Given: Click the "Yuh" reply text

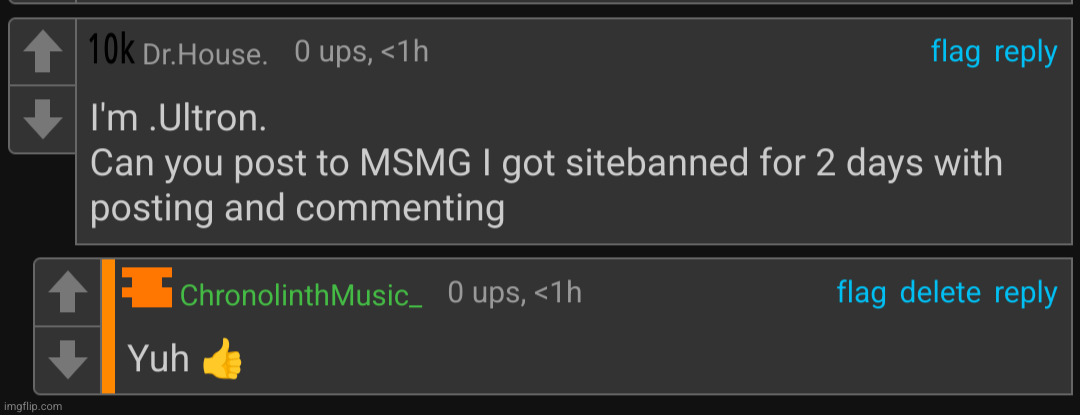Looking at the screenshot, I should pyautogui.click(x=158, y=359).
